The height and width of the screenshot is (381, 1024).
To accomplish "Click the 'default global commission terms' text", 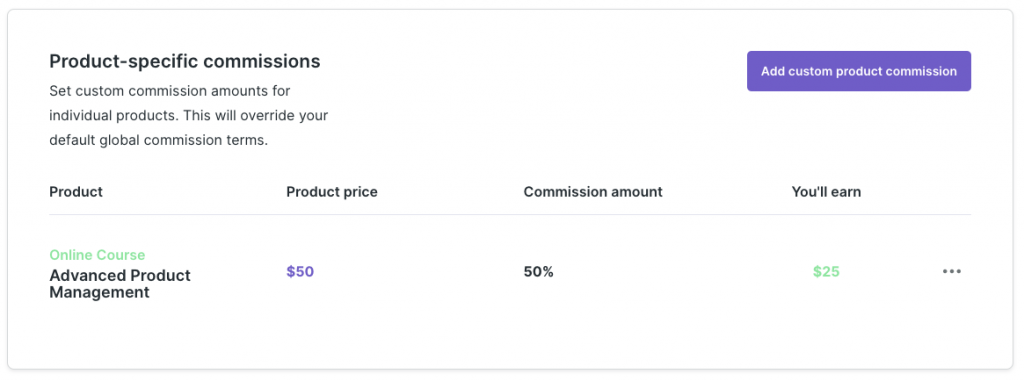I will [x=159, y=141].
